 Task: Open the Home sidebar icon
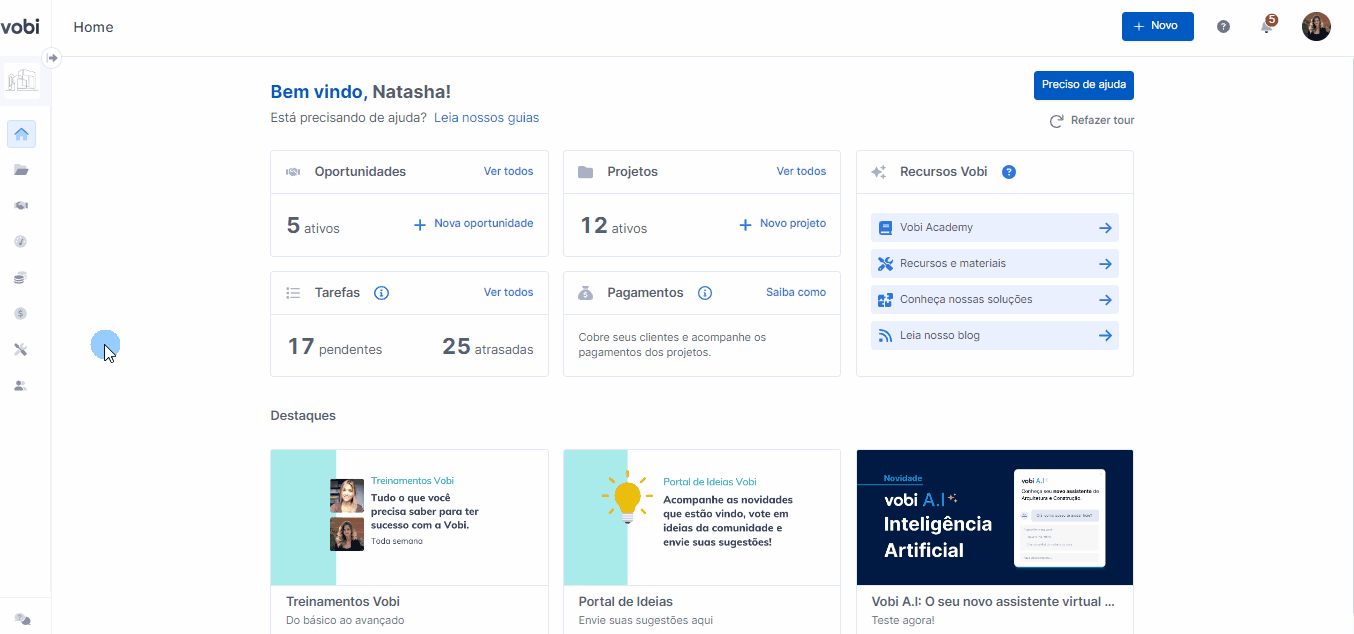pyautogui.click(x=21, y=134)
